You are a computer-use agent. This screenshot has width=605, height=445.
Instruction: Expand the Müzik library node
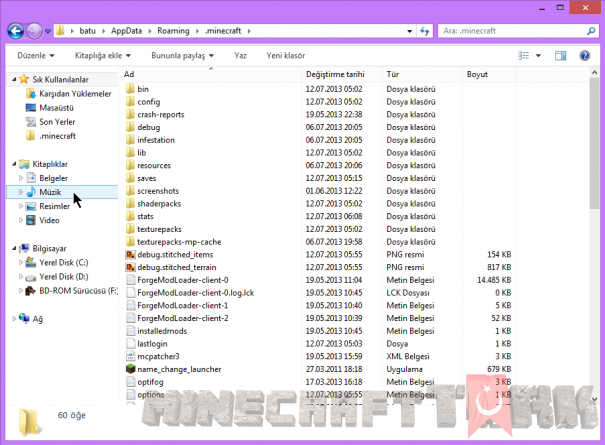click(21, 192)
